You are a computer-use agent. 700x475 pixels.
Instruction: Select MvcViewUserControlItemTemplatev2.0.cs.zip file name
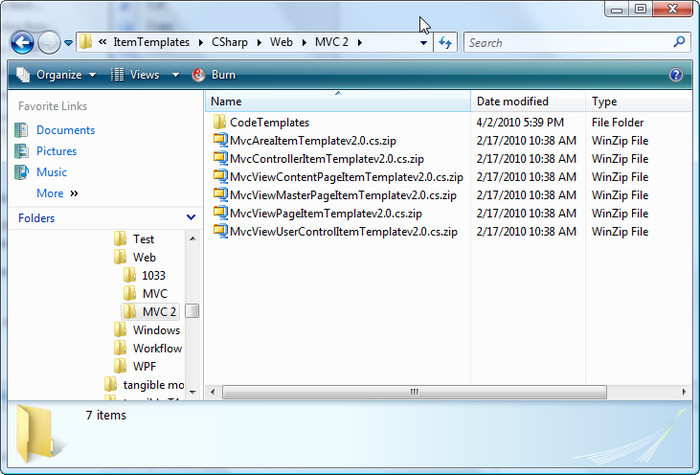coord(344,232)
